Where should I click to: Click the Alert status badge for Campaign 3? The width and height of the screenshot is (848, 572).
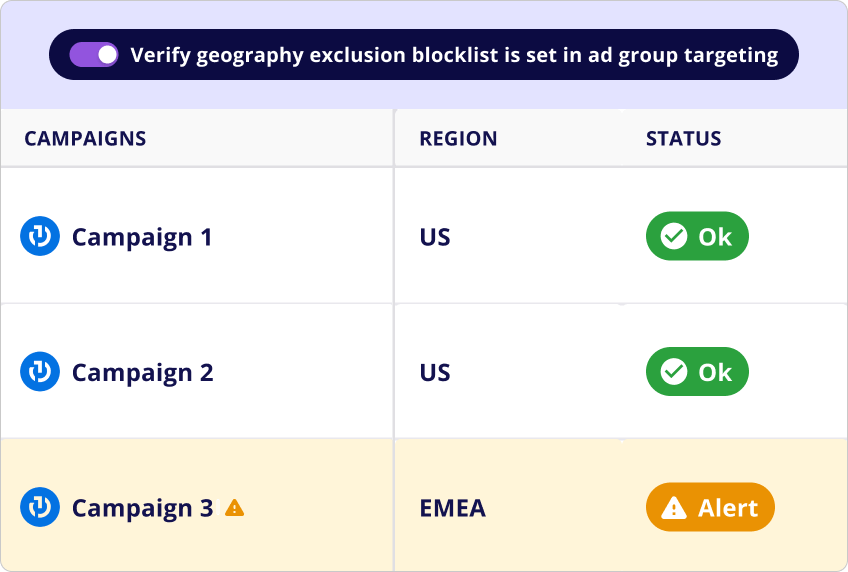tap(710, 508)
